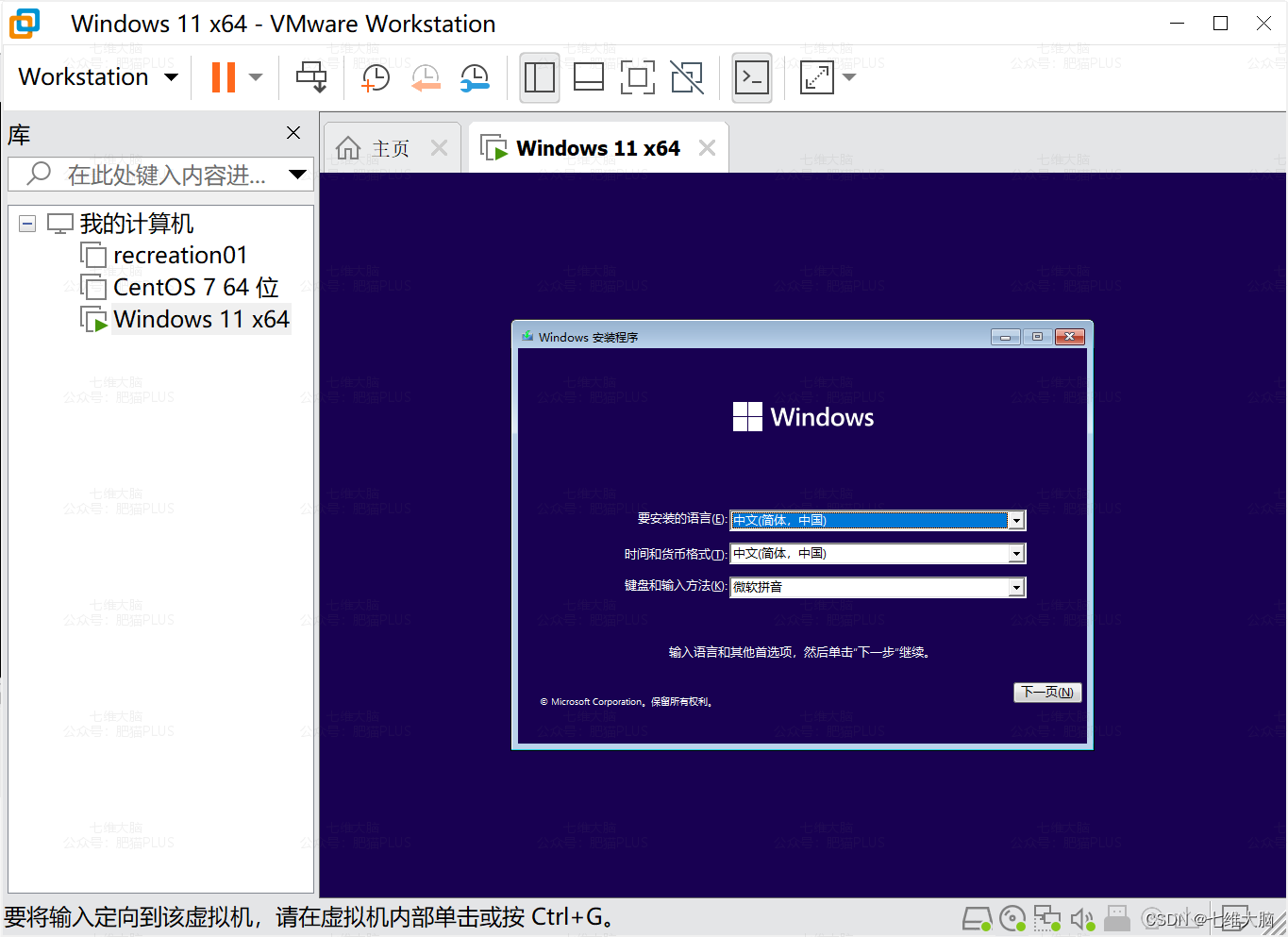Image resolution: width=1288 pixels, height=937 pixels.
Task: Click the status bar Ctrl+G hint text
Action: (311, 917)
